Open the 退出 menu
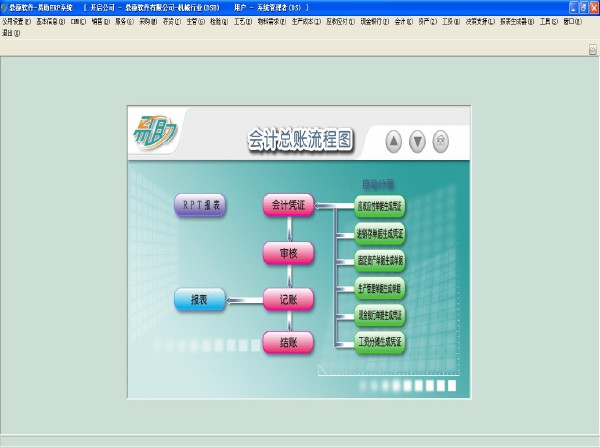This screenshot has height=447, width=600. coord(11,33)
